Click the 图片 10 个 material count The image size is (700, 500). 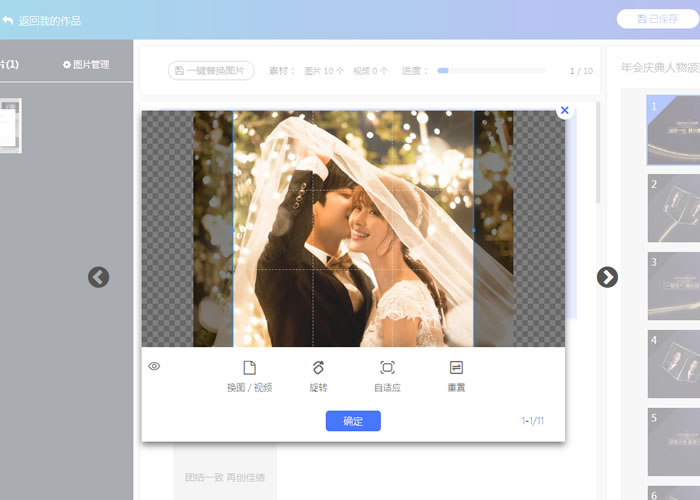tap(324, 71)
